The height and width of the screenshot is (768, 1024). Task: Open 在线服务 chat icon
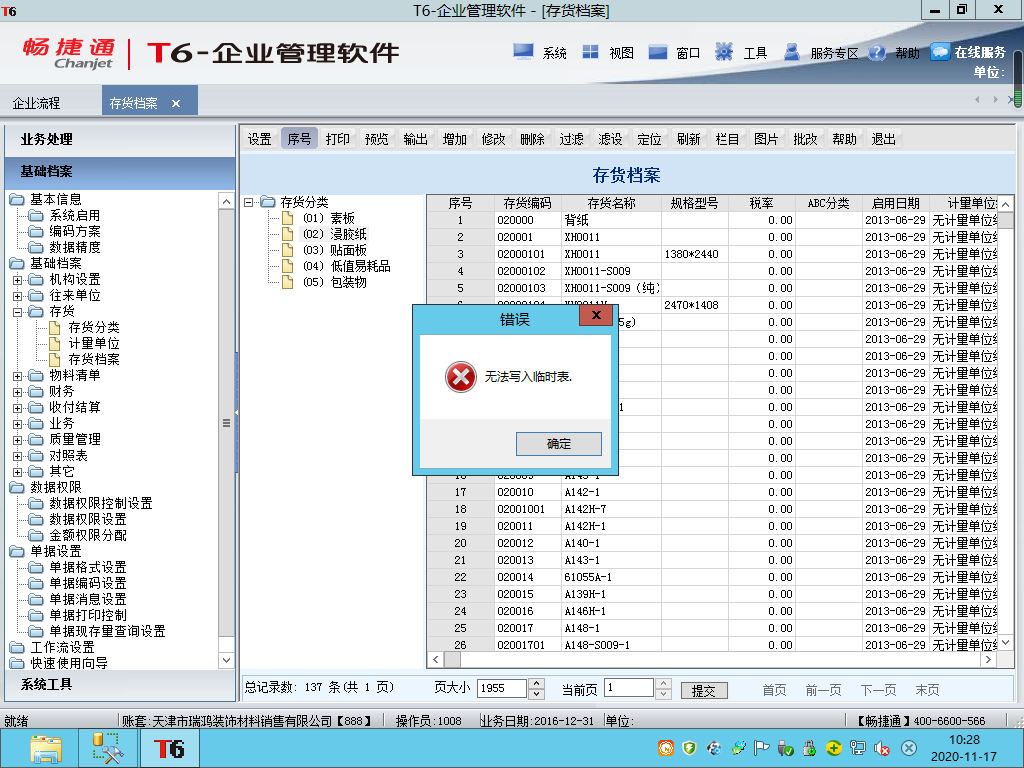[940, 52]
